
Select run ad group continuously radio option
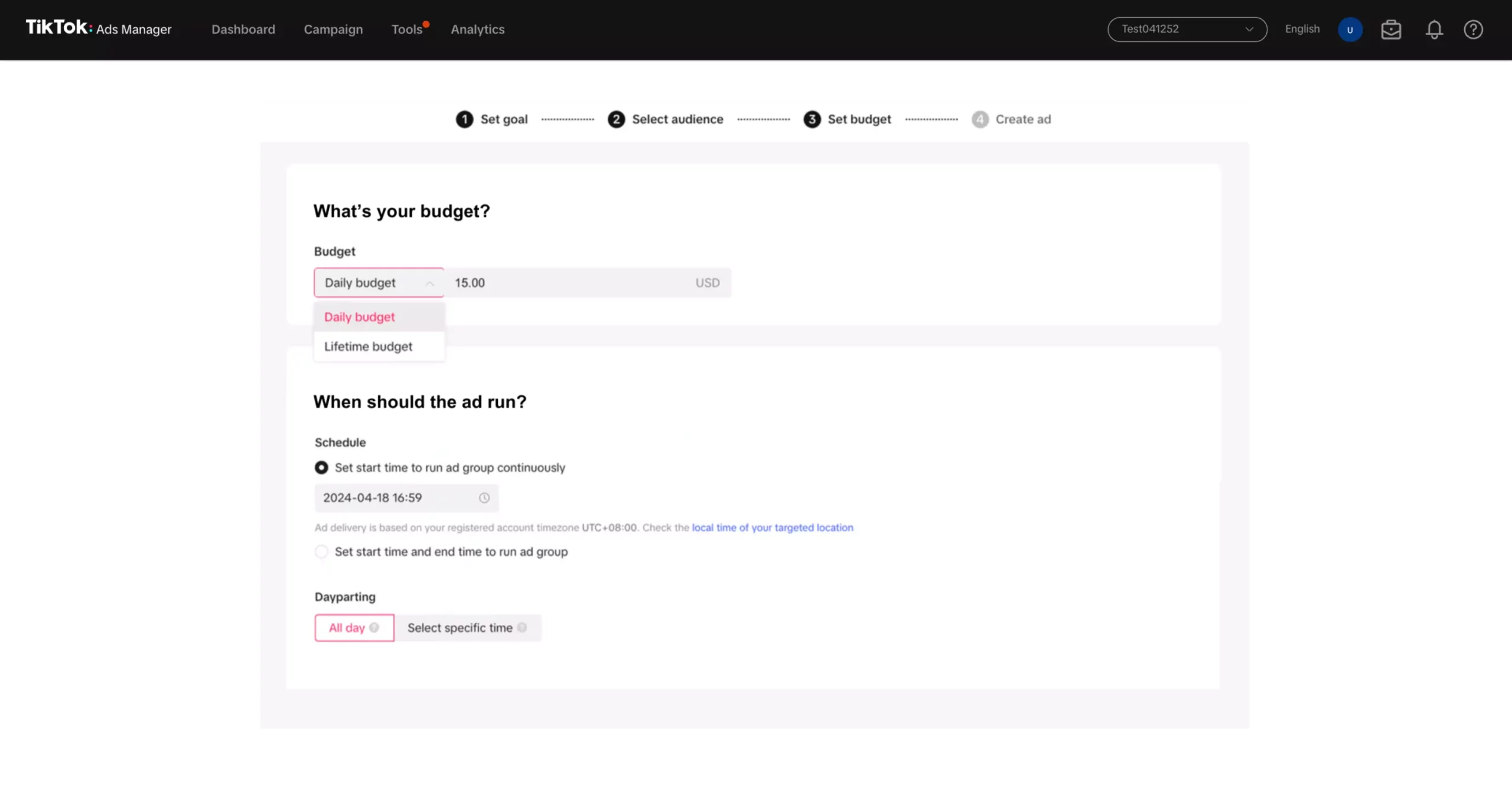[x=321, y=468]
